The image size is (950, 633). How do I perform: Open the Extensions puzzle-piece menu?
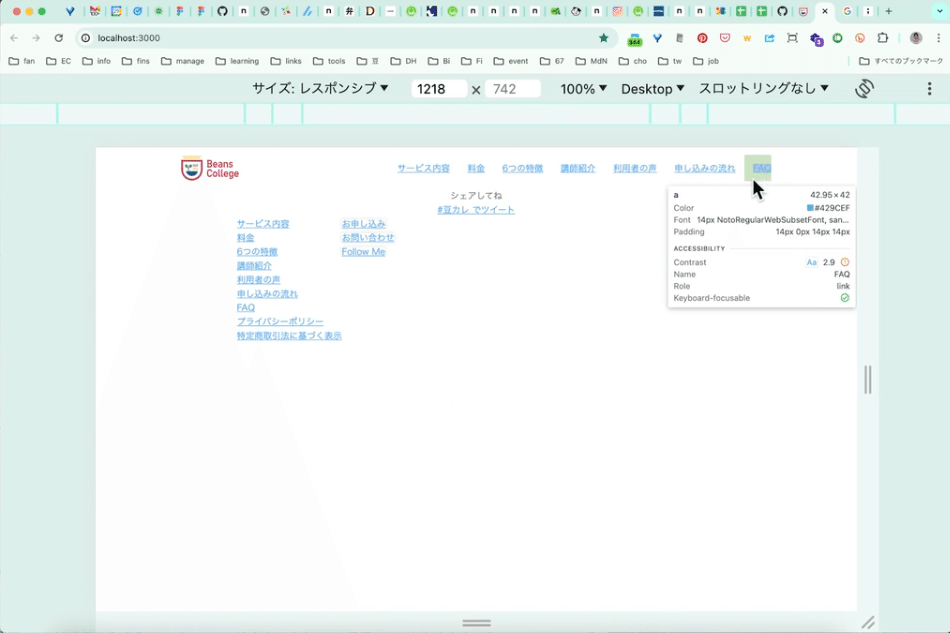point(883,38)
